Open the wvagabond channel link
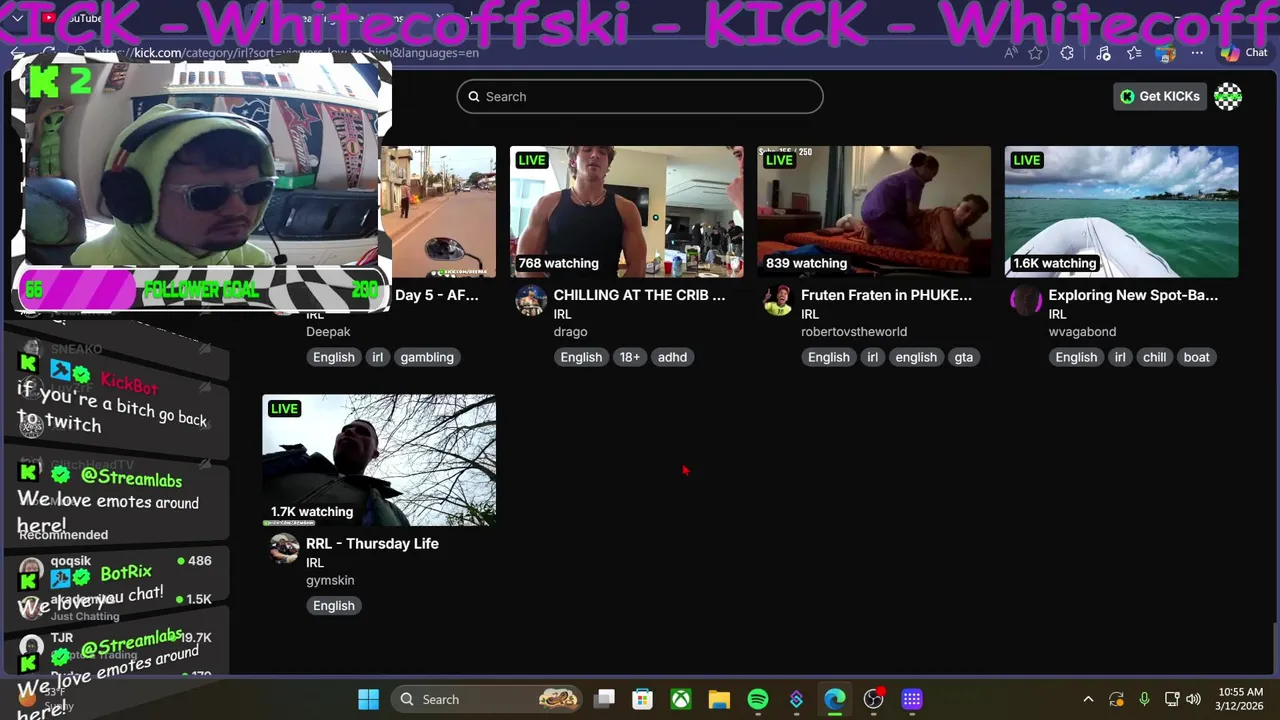The width and height of the screenshot is (1280, 720). 1082,332
